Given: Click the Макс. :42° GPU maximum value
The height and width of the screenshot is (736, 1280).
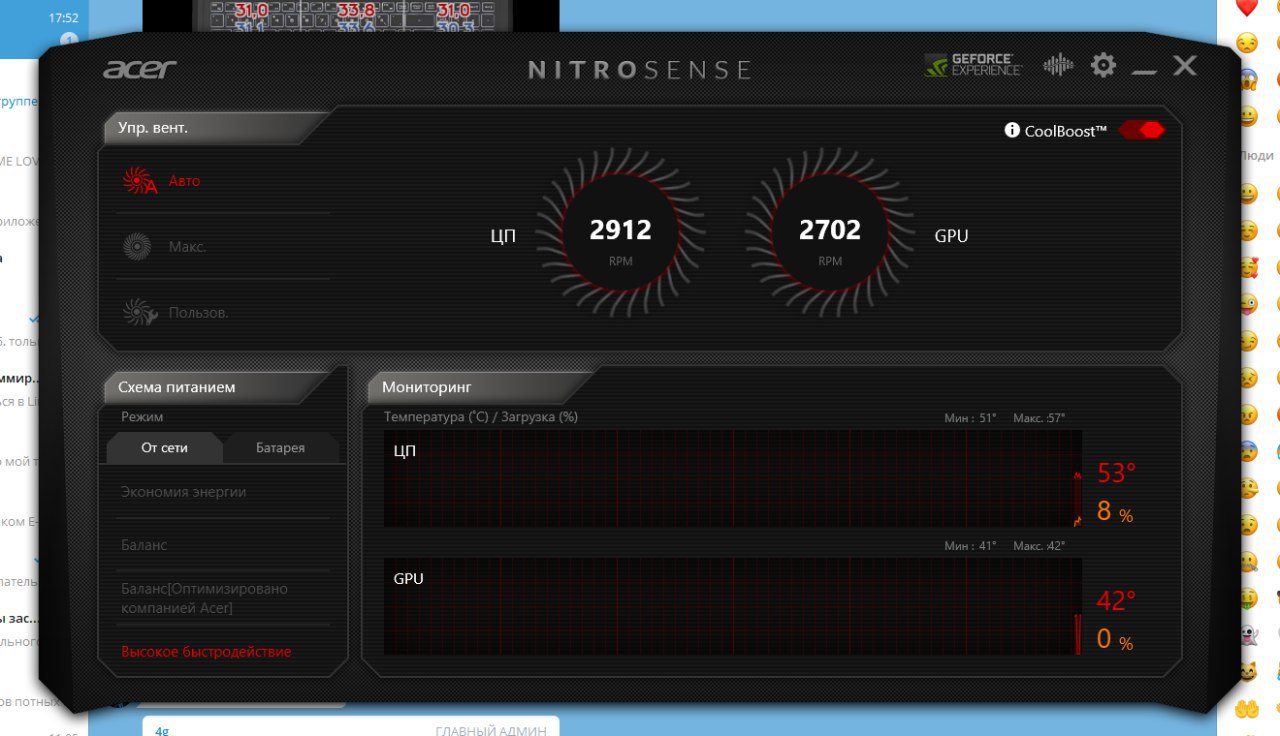Looking at the screenshot, I should click(x=1039, y=546).
